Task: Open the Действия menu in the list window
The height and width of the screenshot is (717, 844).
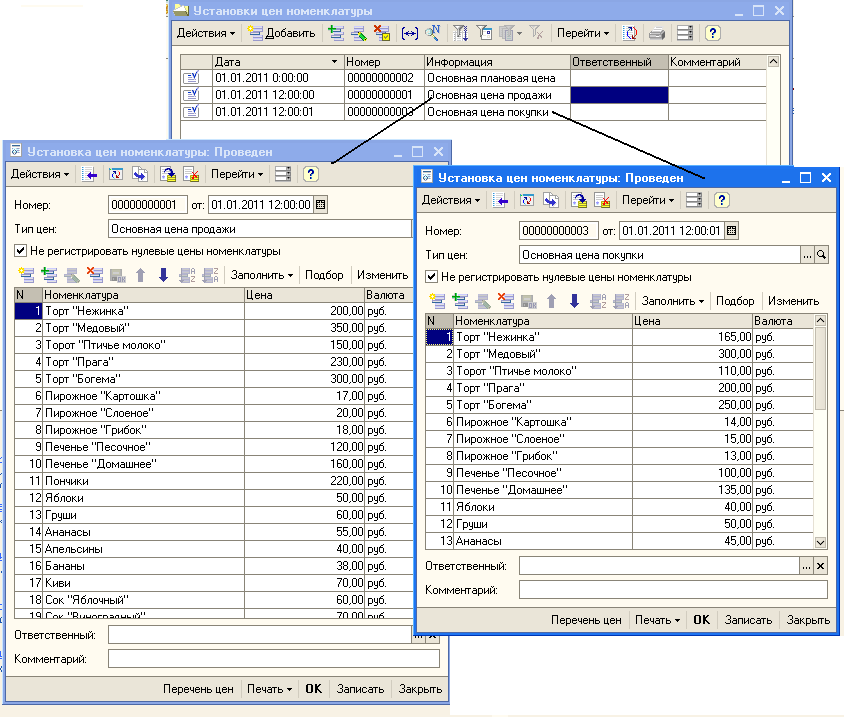Action: 206,33
